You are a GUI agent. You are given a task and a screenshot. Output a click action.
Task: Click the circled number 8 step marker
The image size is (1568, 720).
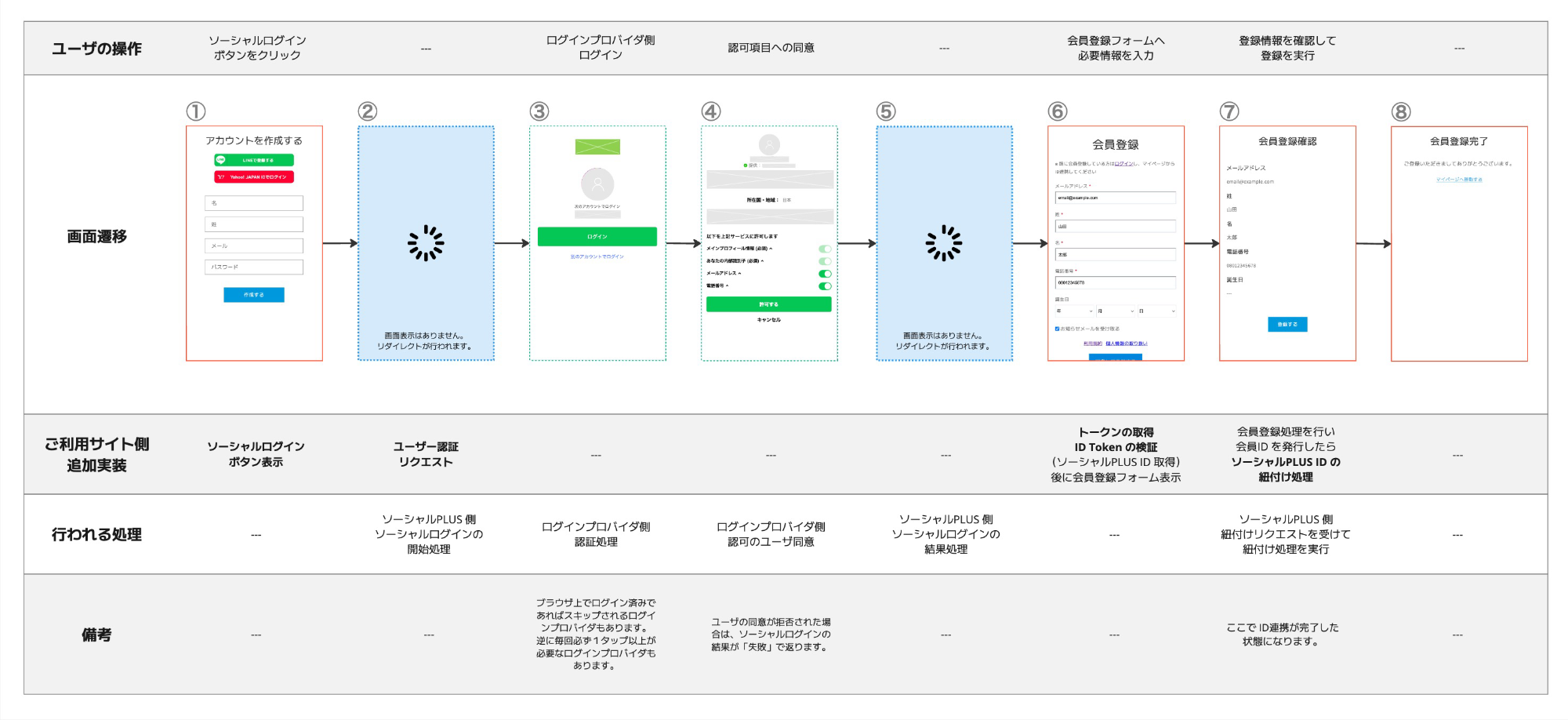[1401, 112]
